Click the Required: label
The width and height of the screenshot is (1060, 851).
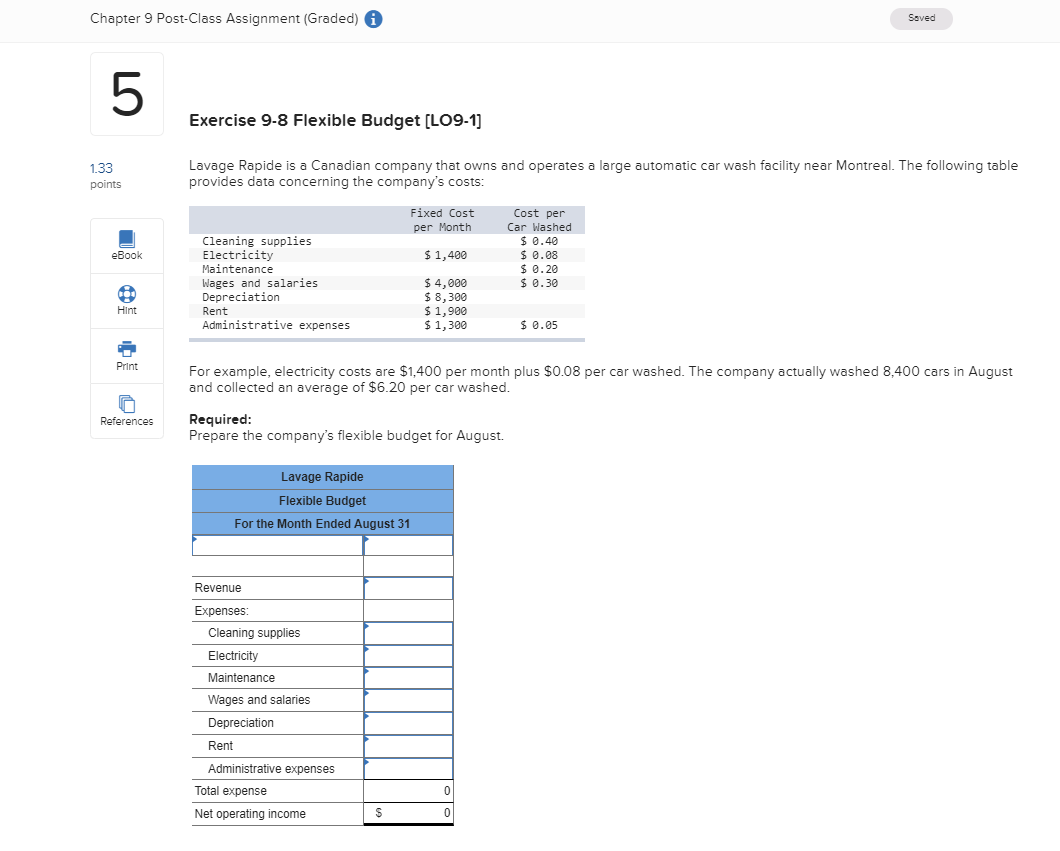[x=220, y=419]
